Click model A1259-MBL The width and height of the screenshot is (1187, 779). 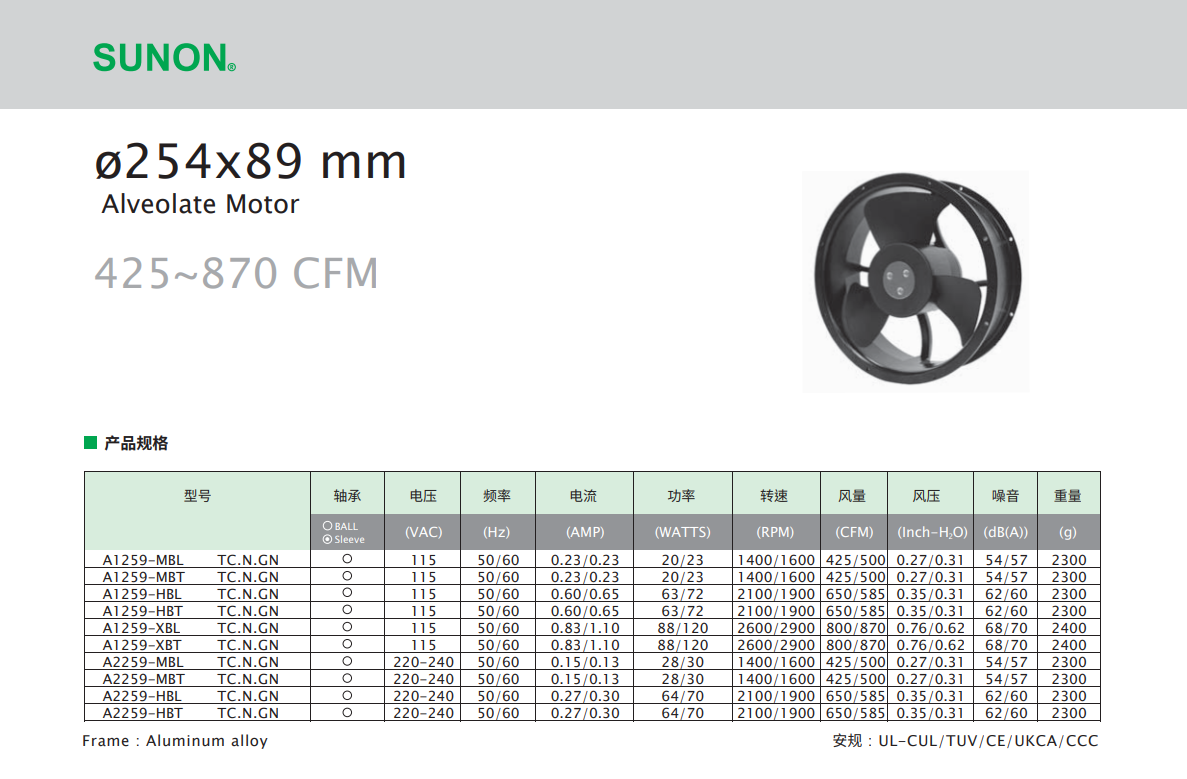click(x=143, y=560)
